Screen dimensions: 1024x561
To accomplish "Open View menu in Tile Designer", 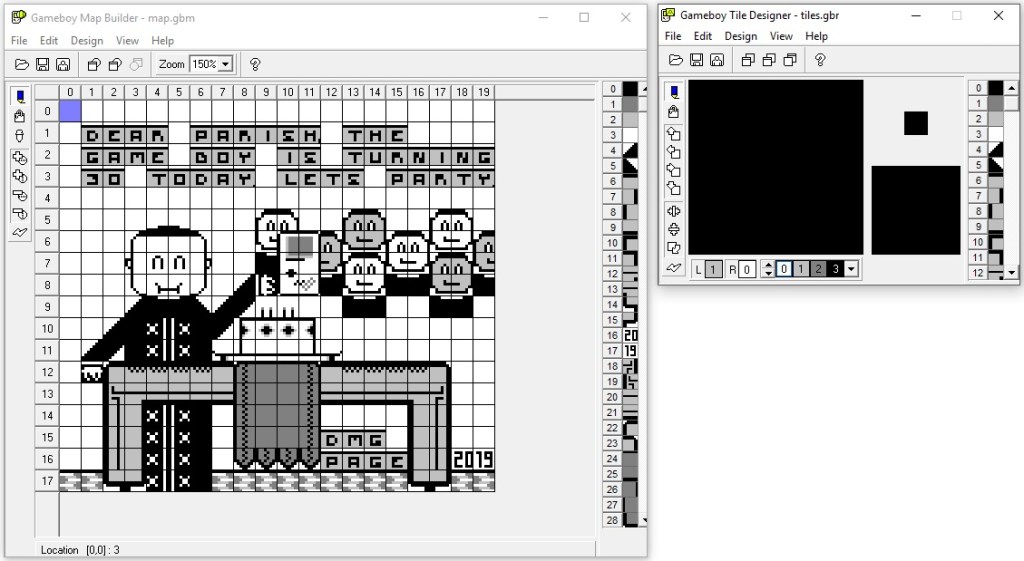I will click(x=781, y=36).
